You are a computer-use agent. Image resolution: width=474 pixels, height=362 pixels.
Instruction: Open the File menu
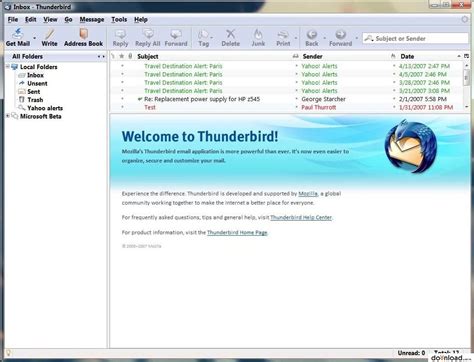click(13, 20)
